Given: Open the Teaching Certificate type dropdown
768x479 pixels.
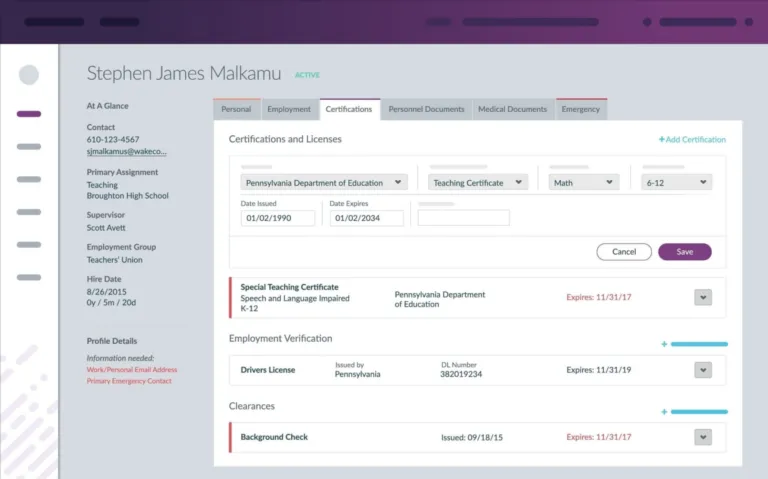Looking at the screenshot, I should (x=478, y=183).
